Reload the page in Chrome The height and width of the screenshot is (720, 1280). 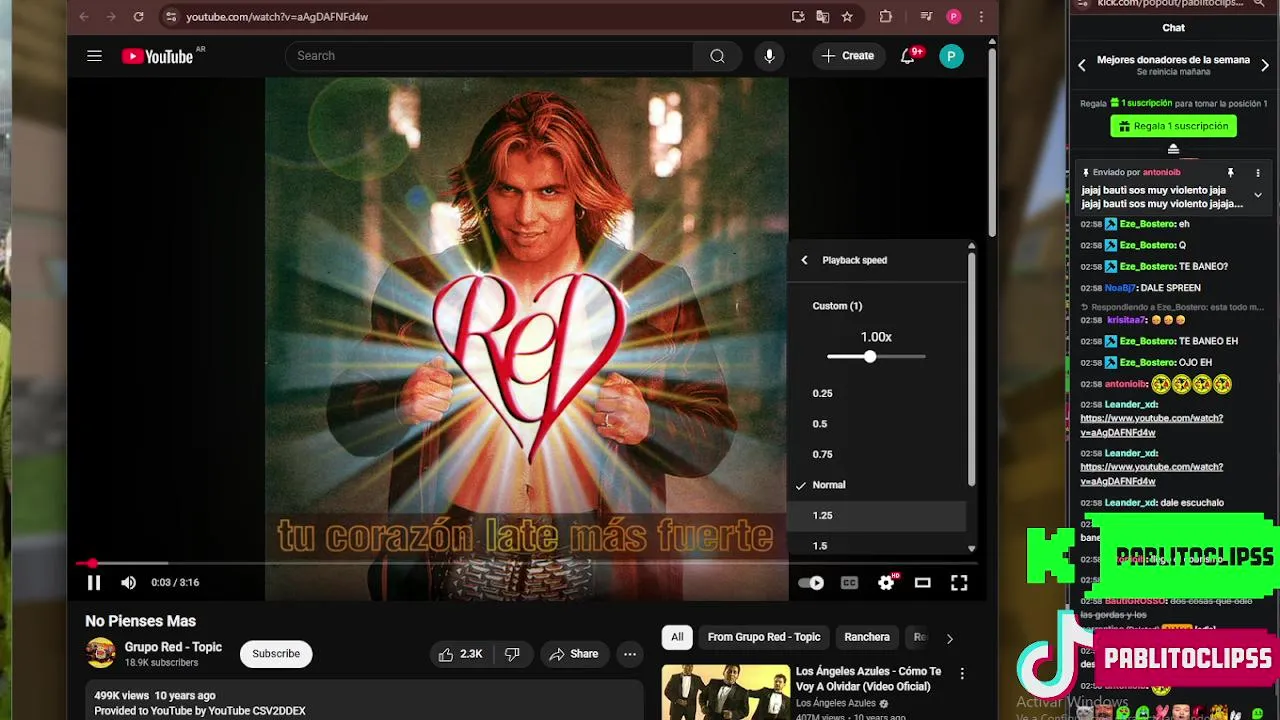click(x=138, y=16)
